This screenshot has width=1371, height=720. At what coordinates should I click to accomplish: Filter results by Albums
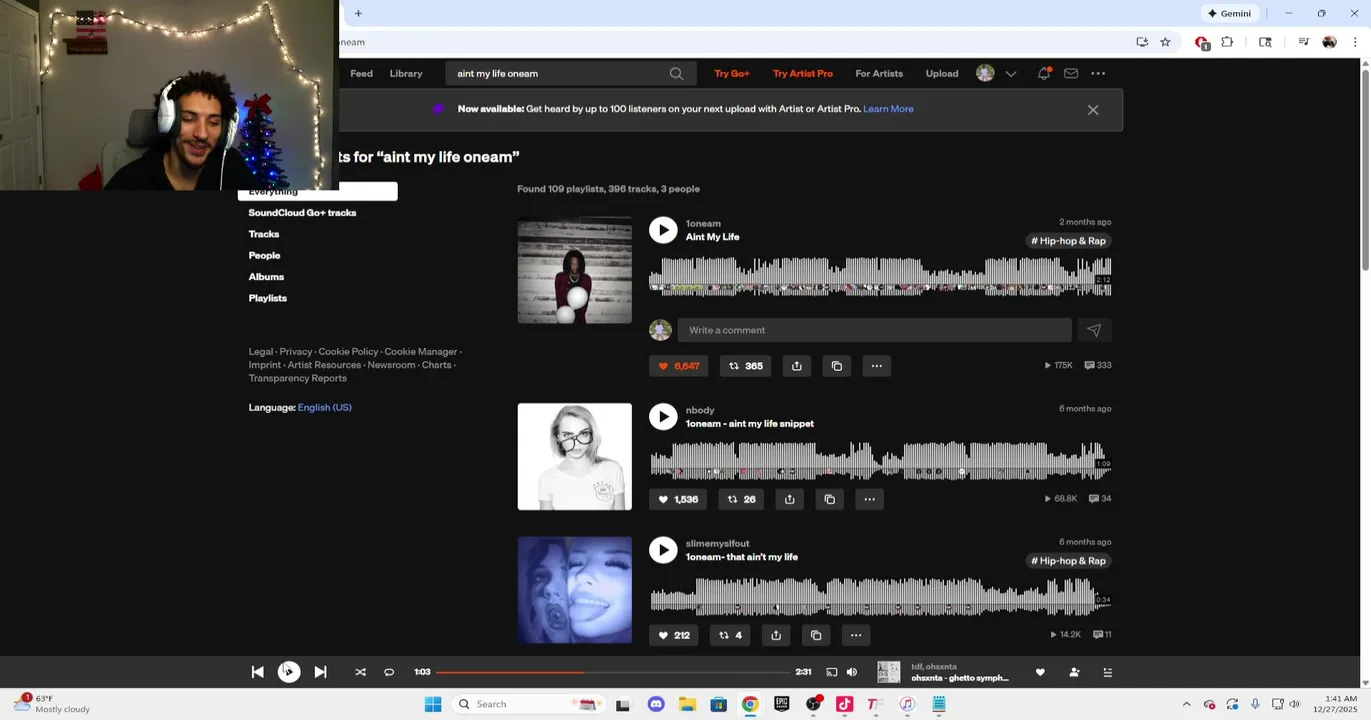point(266,277)
